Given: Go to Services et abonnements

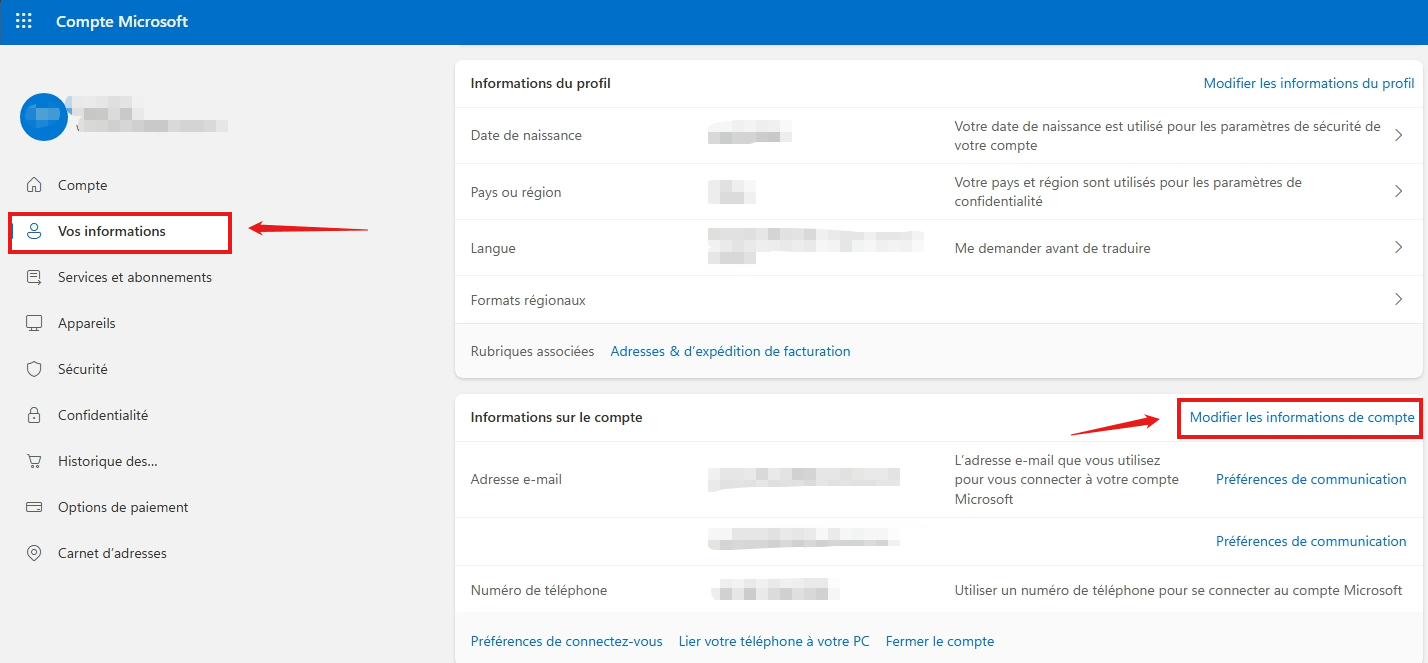Looking at the screenshot, I should (135, 277).
